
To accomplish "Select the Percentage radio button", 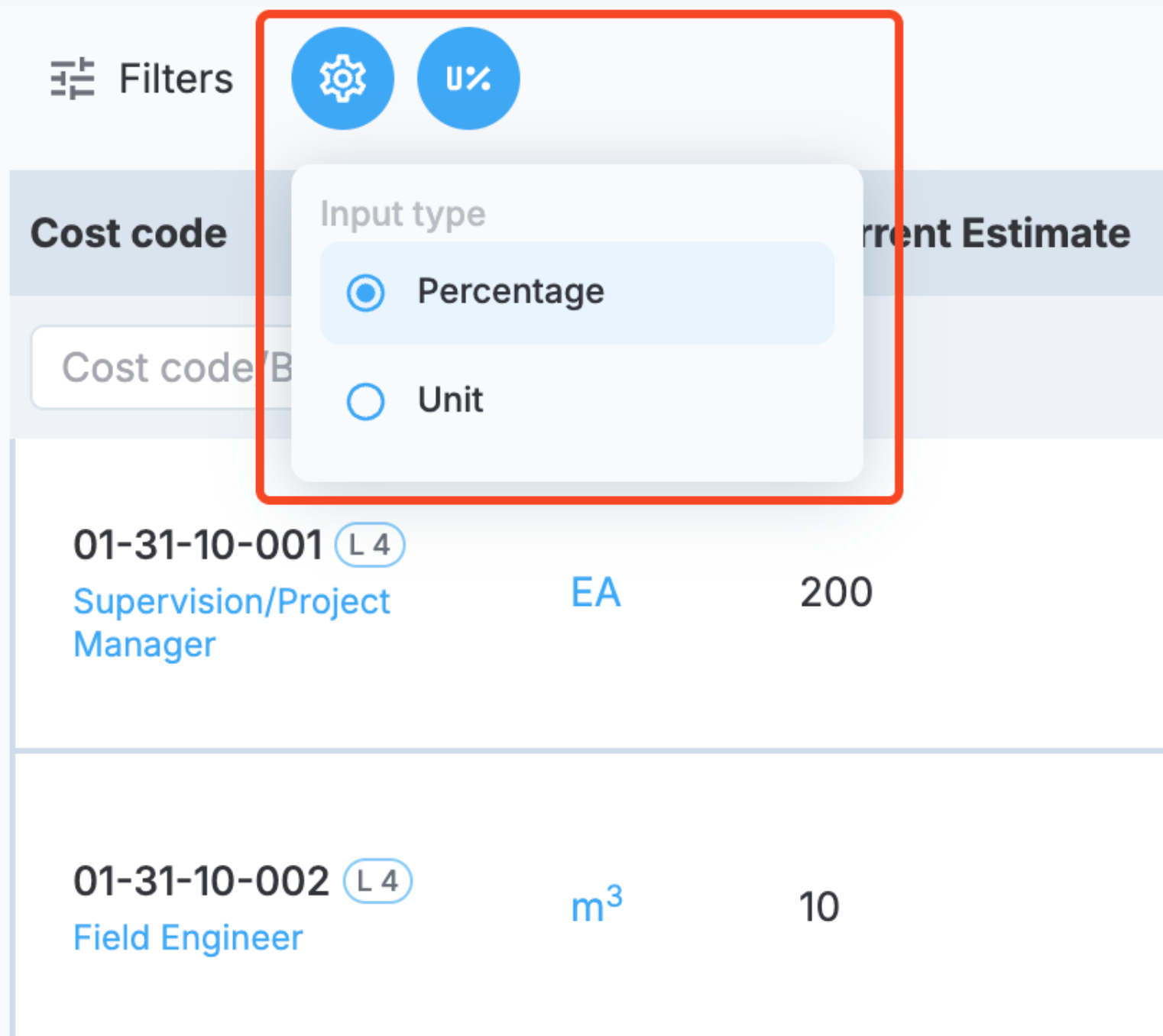I will 366,293.
